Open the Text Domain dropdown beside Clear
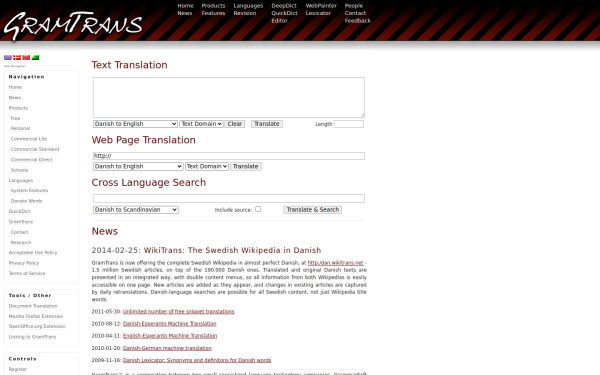This screenshot has height=375, width=600. 201,124
